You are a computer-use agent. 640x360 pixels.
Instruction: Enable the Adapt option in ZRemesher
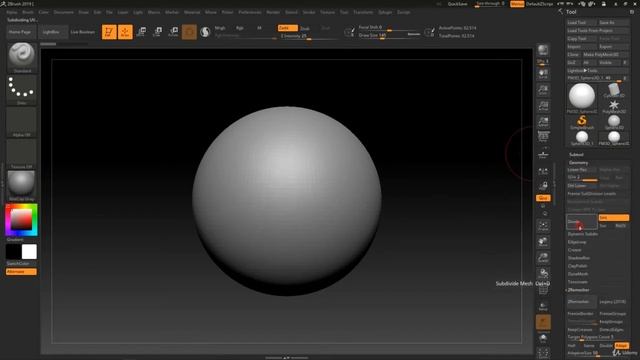pyautogui.click(x=621, y=345)
